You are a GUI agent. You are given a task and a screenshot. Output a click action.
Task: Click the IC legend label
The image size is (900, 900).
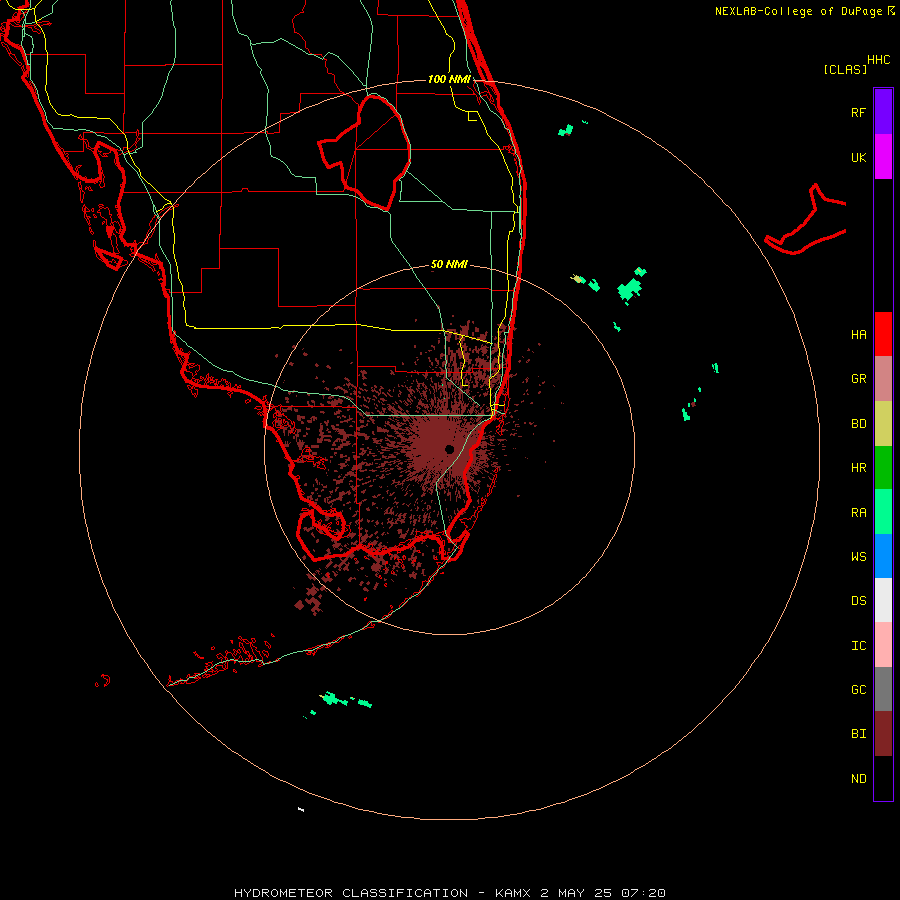[x=858, y=646]
